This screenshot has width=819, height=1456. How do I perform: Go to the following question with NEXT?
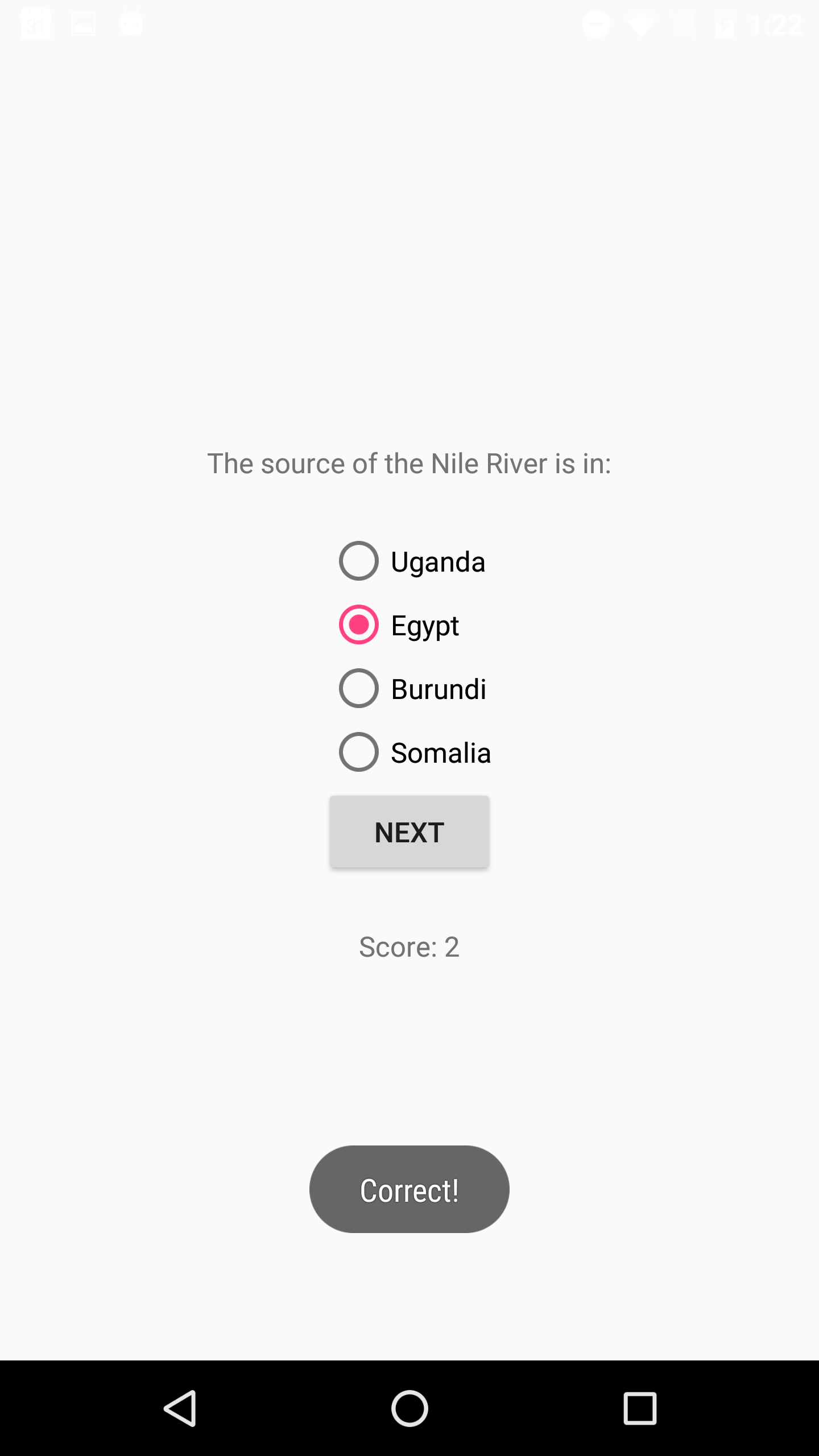click(409, 832)
